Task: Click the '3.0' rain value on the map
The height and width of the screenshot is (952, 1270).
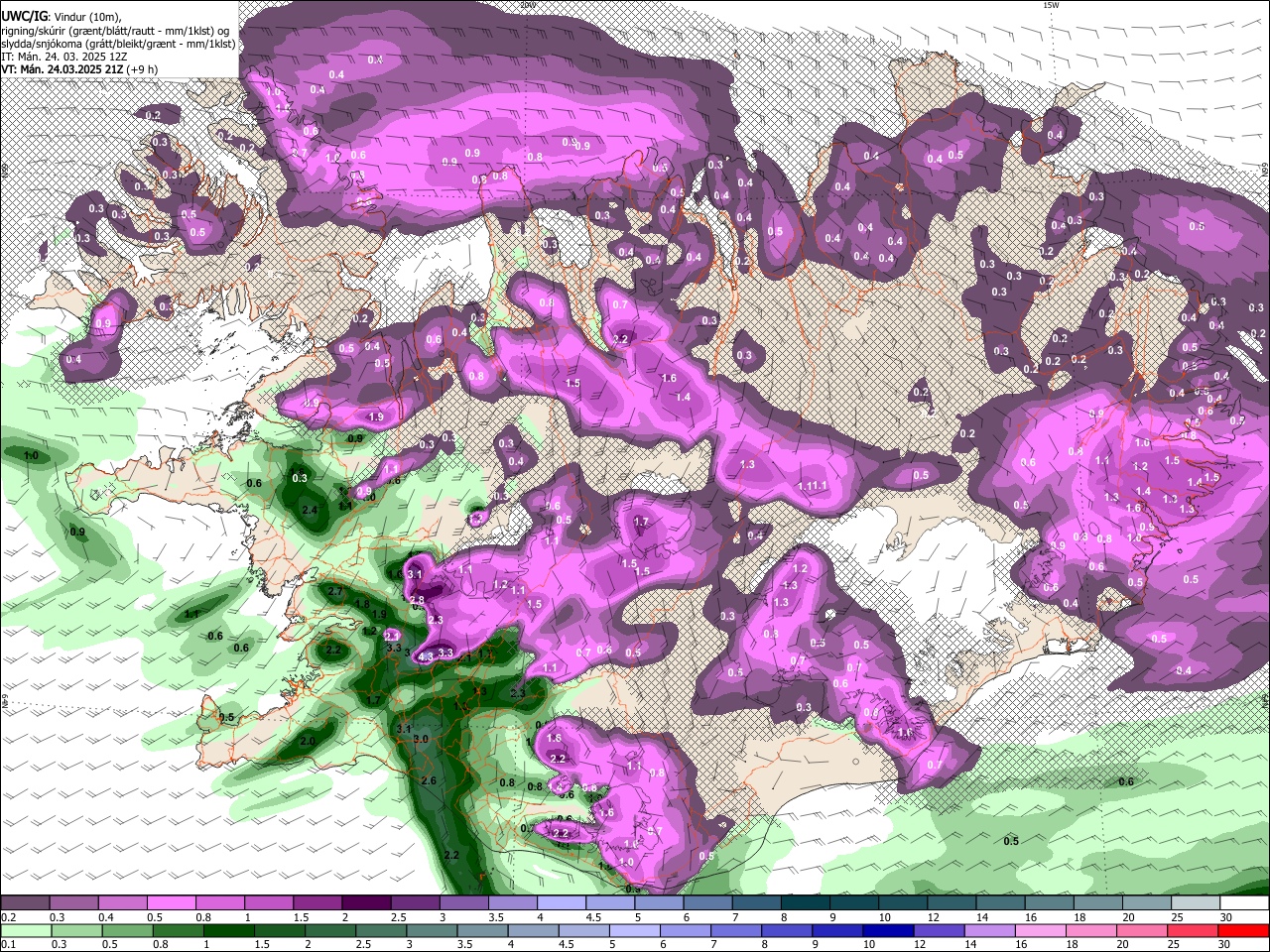Action: point(421,739)
